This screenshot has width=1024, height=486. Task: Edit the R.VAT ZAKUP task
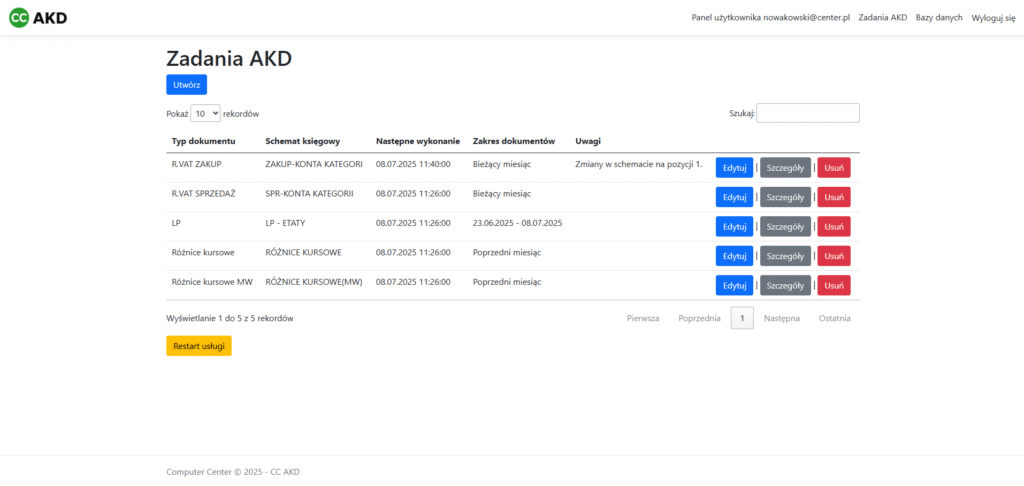(x=734, y=168)
